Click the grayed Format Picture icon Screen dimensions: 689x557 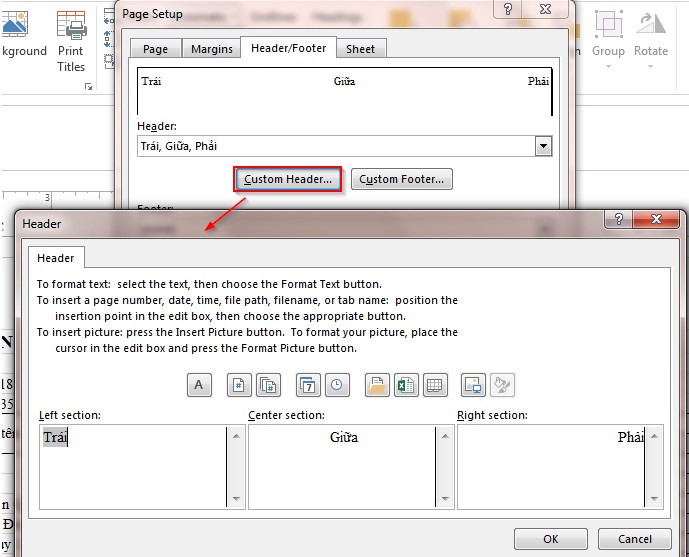point(502,385)
